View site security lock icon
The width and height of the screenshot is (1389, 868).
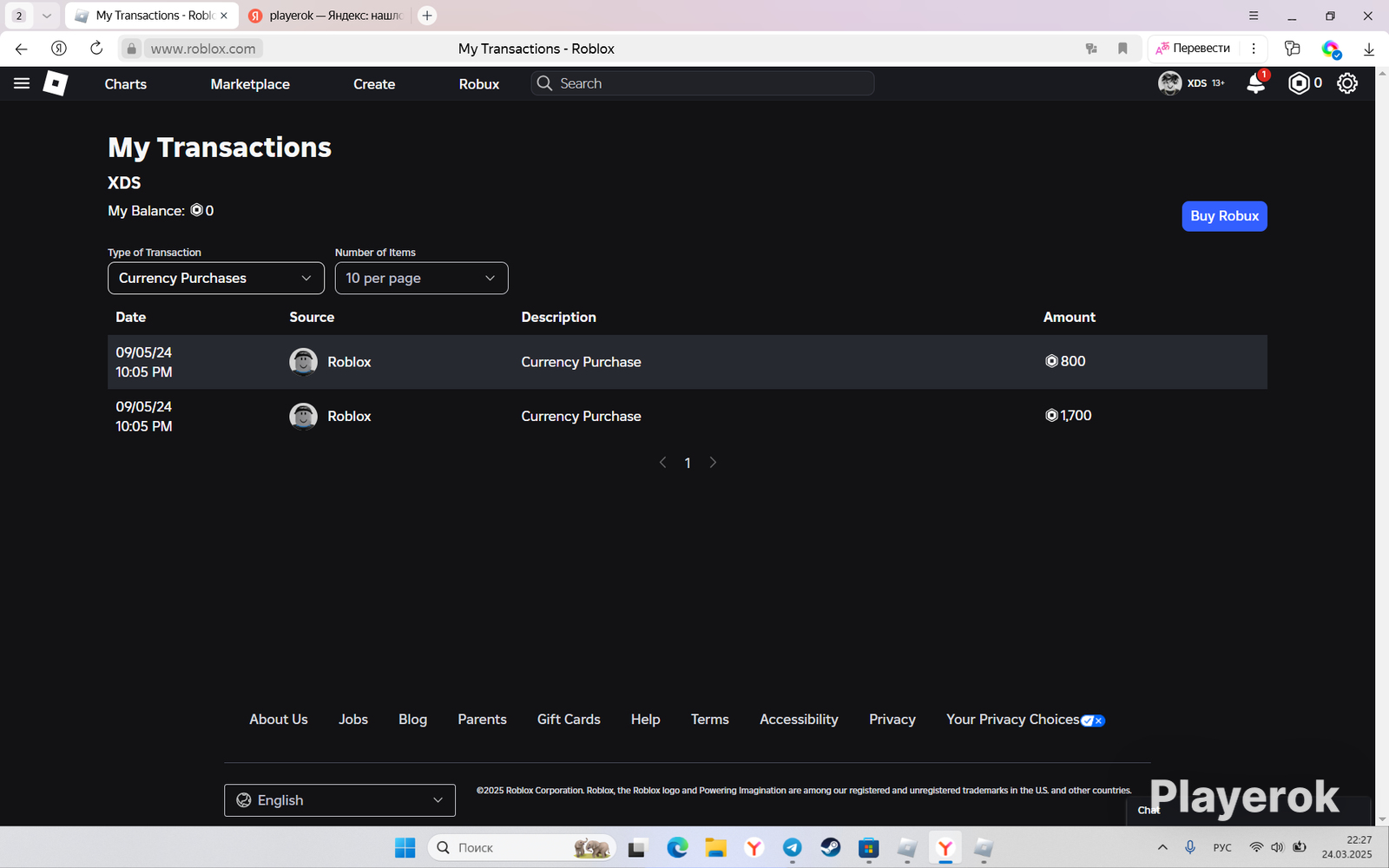(x=131, y=49)
